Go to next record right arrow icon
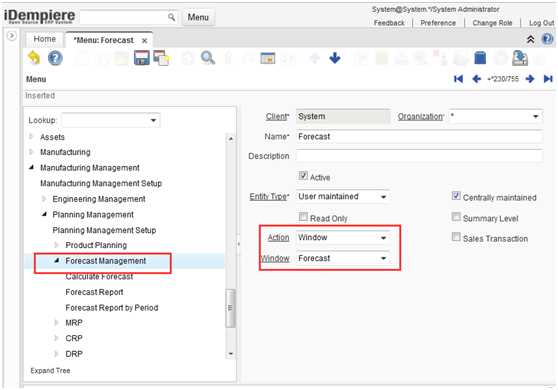This screenshot has height=390, width=558. [x=530, y=79]
